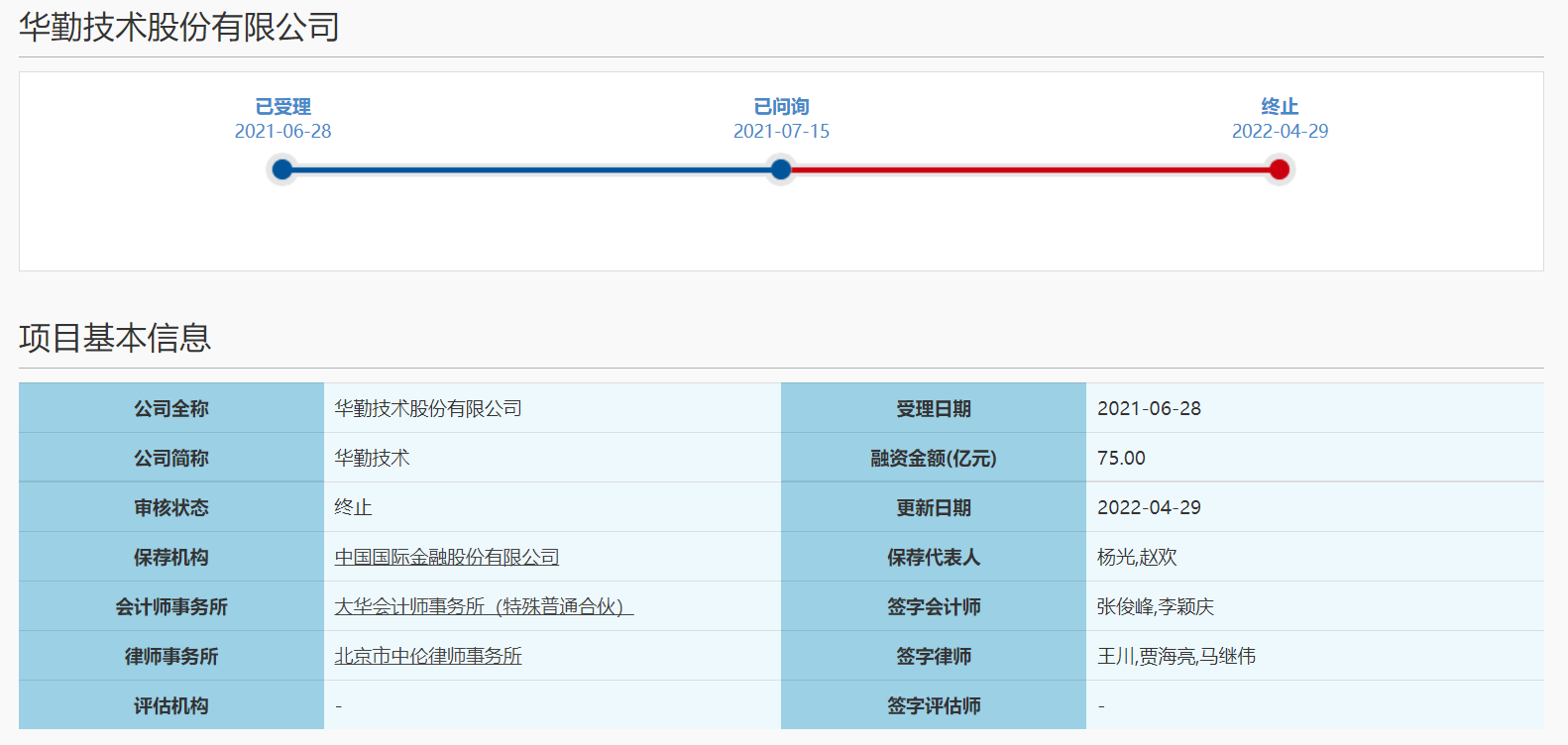This screenshot has height=745, width=1568.
Task: Click the 王川,贾海亮,马继伟 lawyers value
Action: click(1176, 656)
